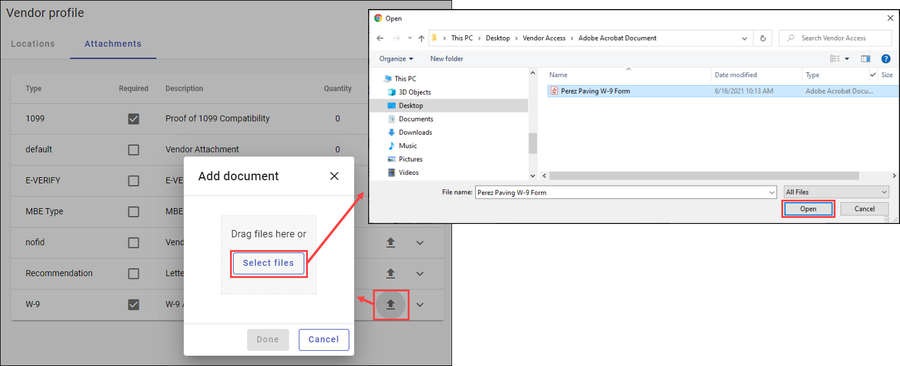Click New folder in Open dialog
The image size is (900, 366).
click(x=447, y=59)
